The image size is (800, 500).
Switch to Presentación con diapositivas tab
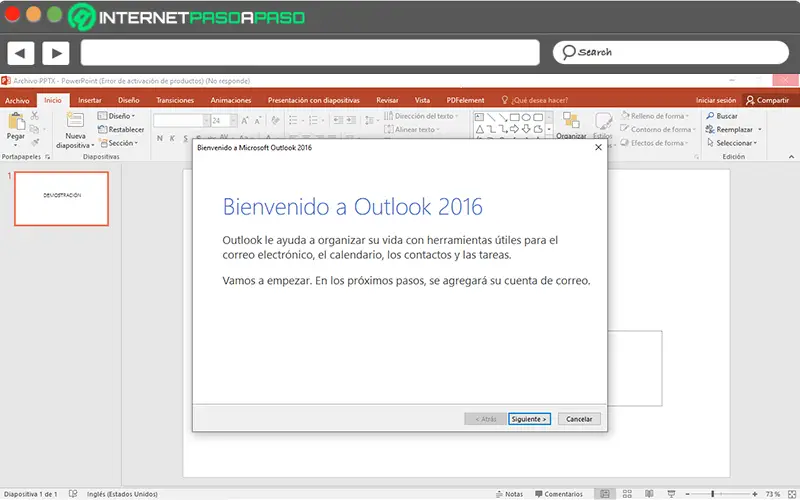(x=314, y=101)
